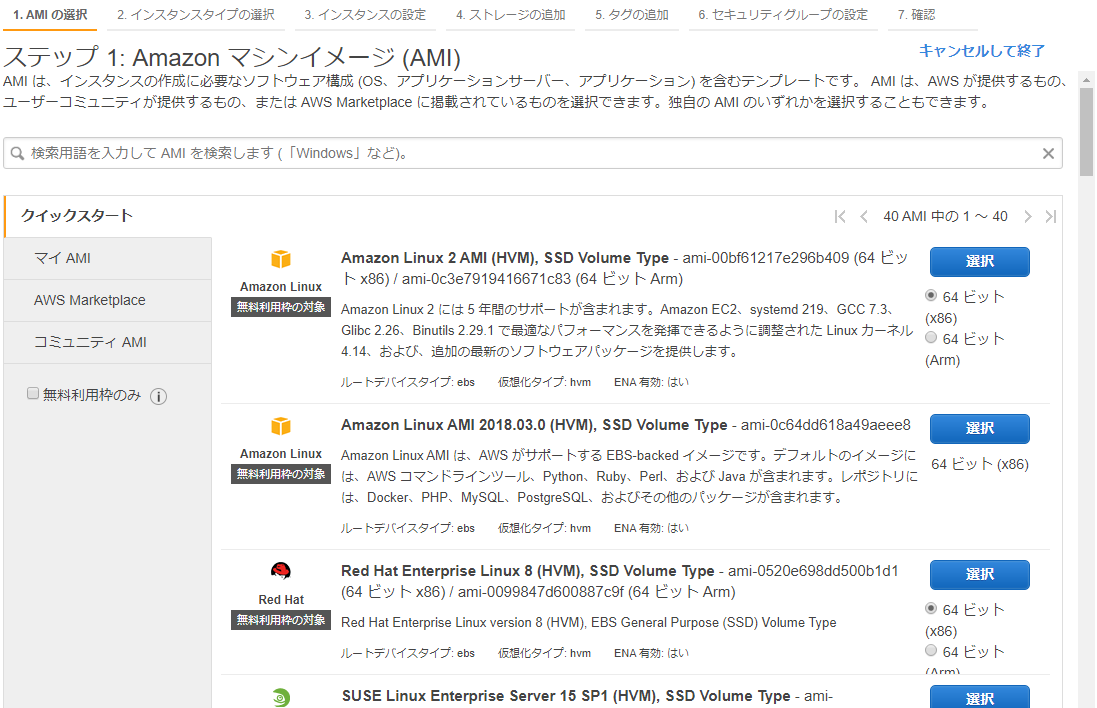
Task: Clear the AMI search field with X
Action: [x=1048, y=153]
